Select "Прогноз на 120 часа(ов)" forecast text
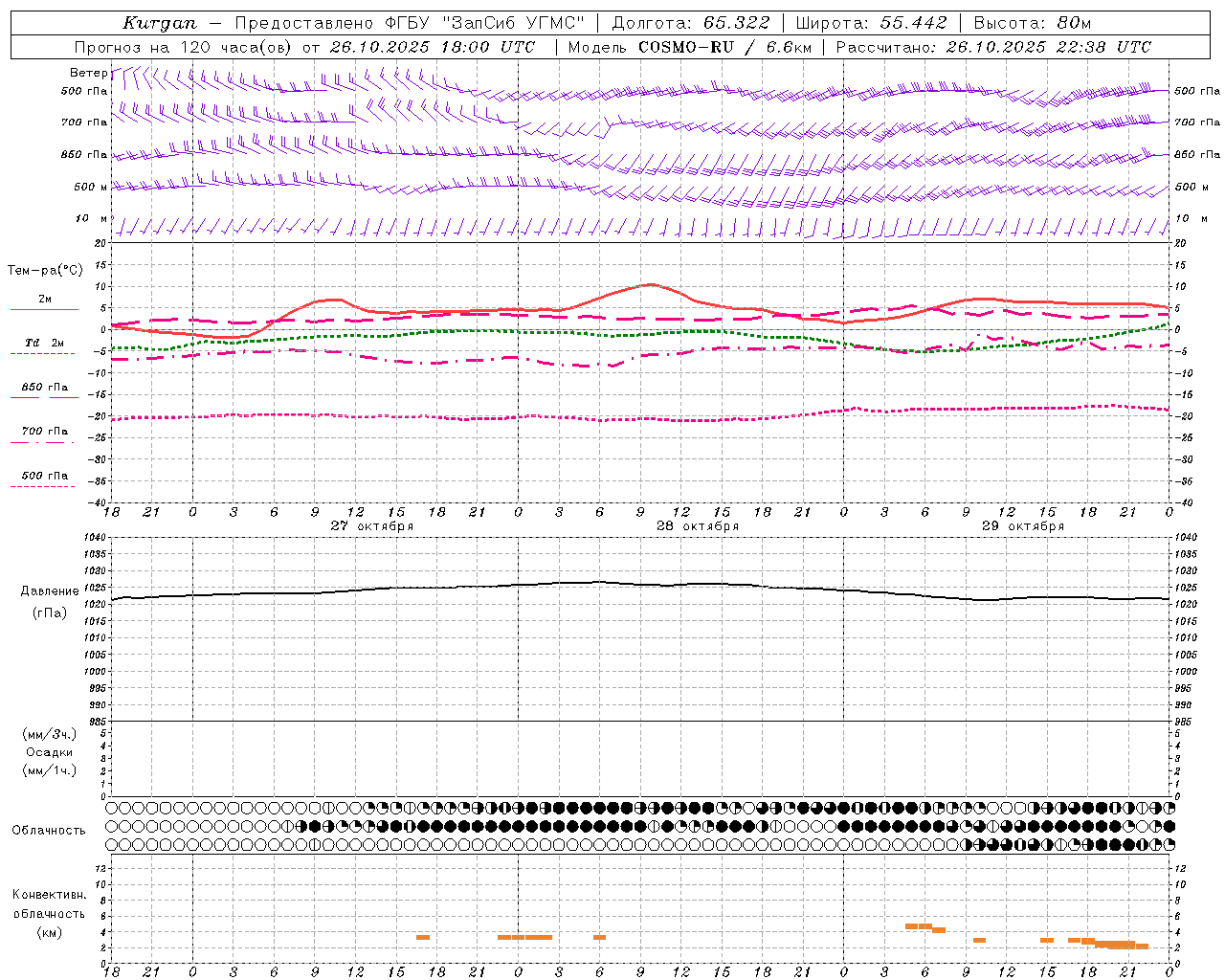Screen dimensions: 1225x980 point(182,47)
